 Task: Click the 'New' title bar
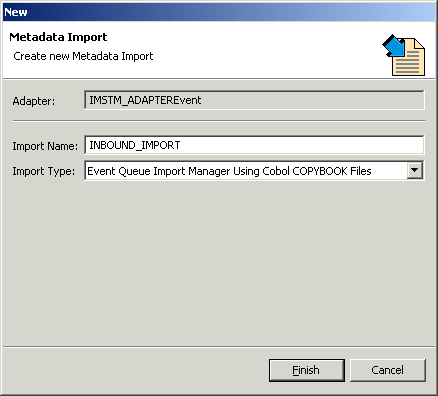219,12
